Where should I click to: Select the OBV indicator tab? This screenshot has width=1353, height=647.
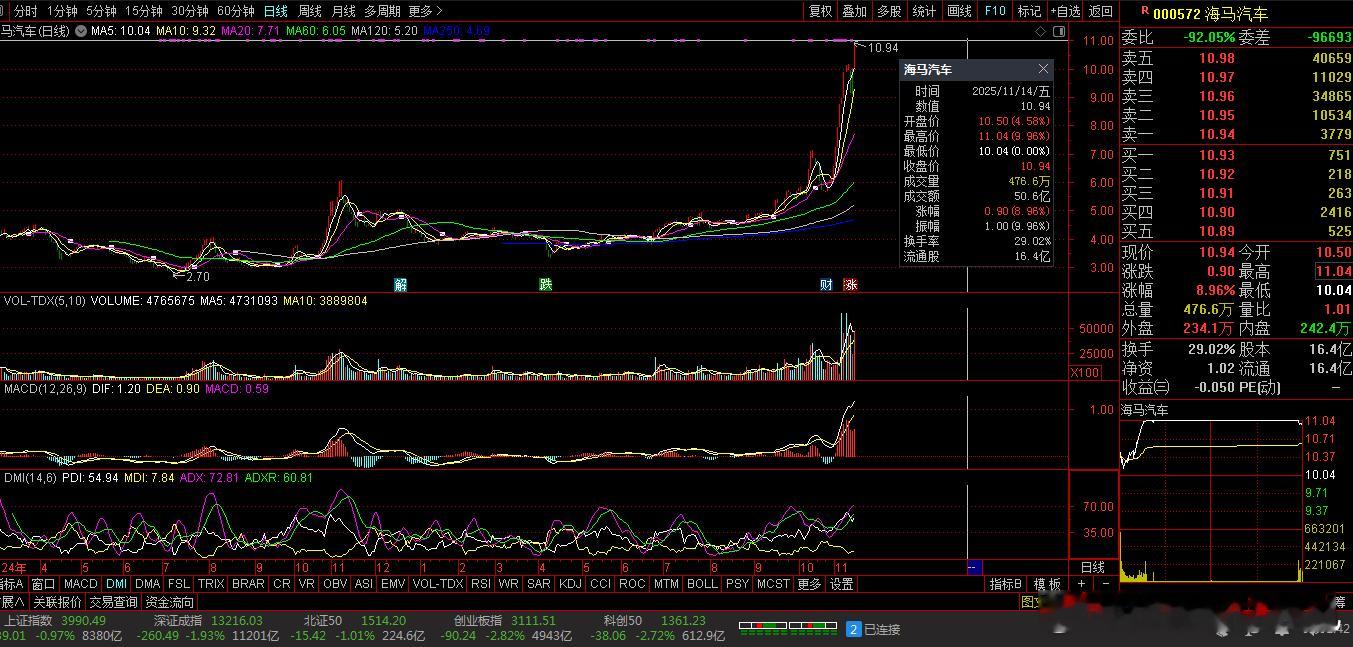point(335,584)
